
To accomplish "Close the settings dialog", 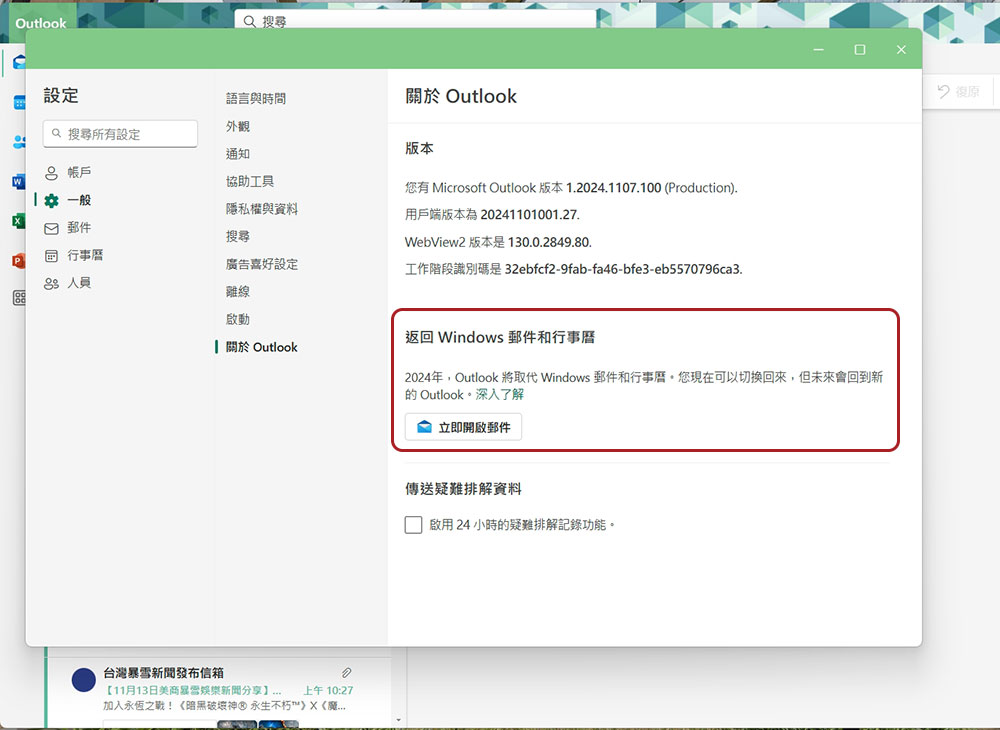I will 901,49.
